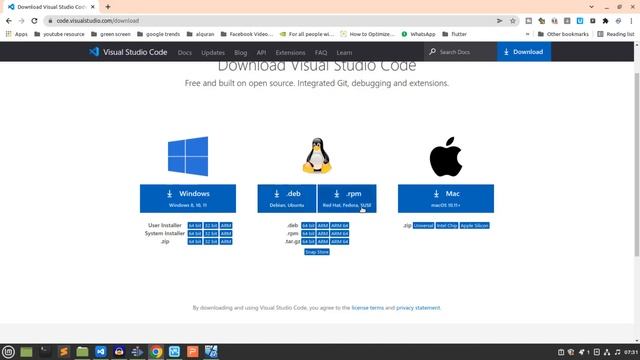The height and width of the screenshot is (360, 640).
Task: Open the youtube resource bookmark folder
Action: coord(59,34)
